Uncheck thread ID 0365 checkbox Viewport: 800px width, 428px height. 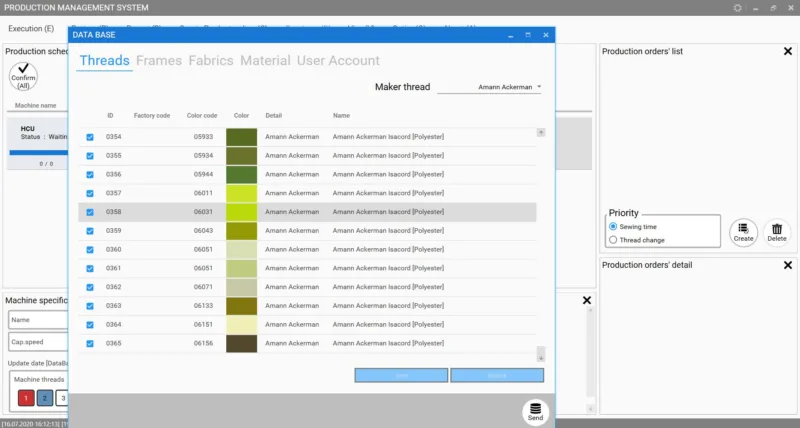point(90,344)
